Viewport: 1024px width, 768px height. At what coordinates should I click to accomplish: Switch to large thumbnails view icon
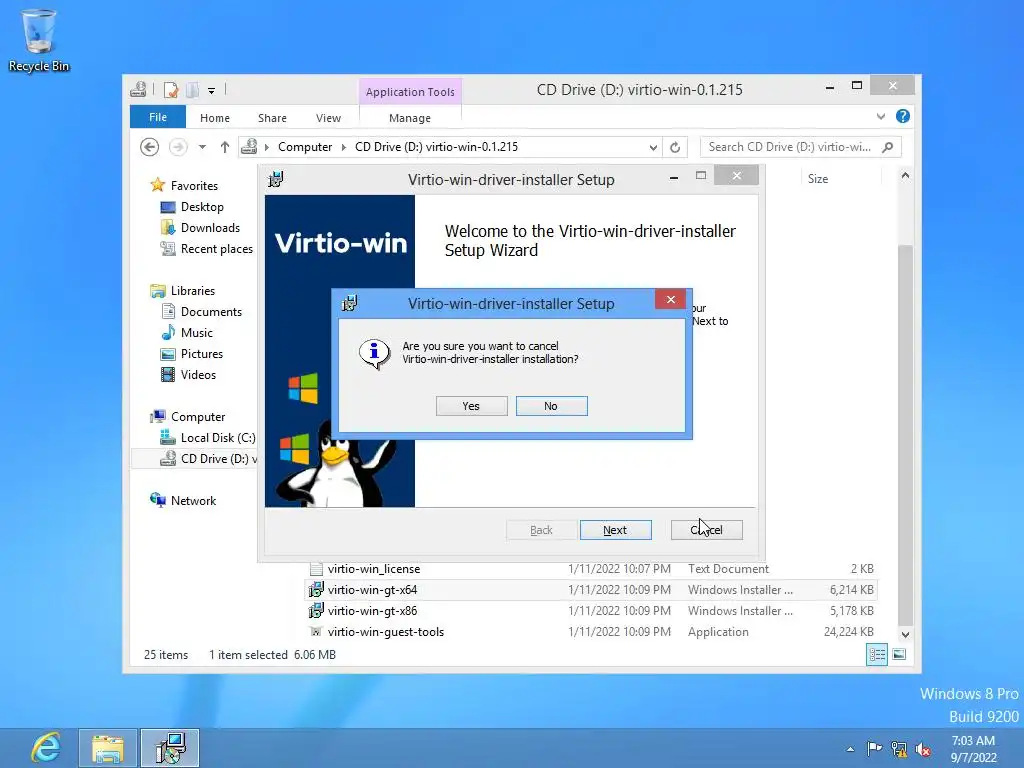[899, 654]
